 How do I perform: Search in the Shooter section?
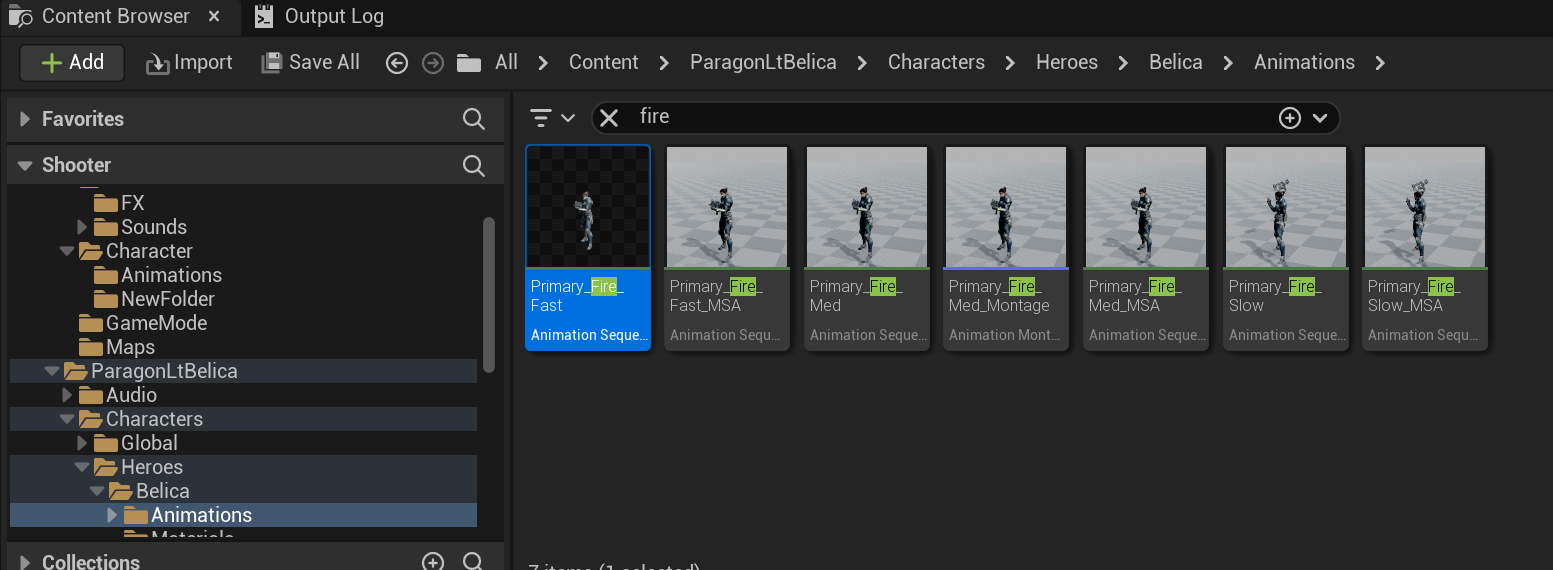(474, 165)
